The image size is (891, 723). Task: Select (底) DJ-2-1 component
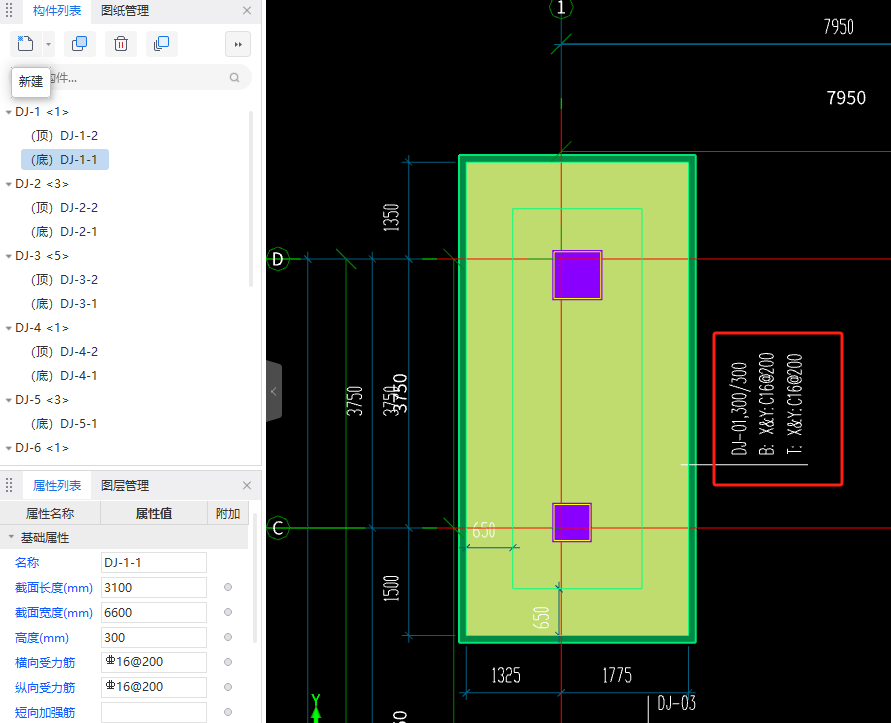tap(64, 232)
